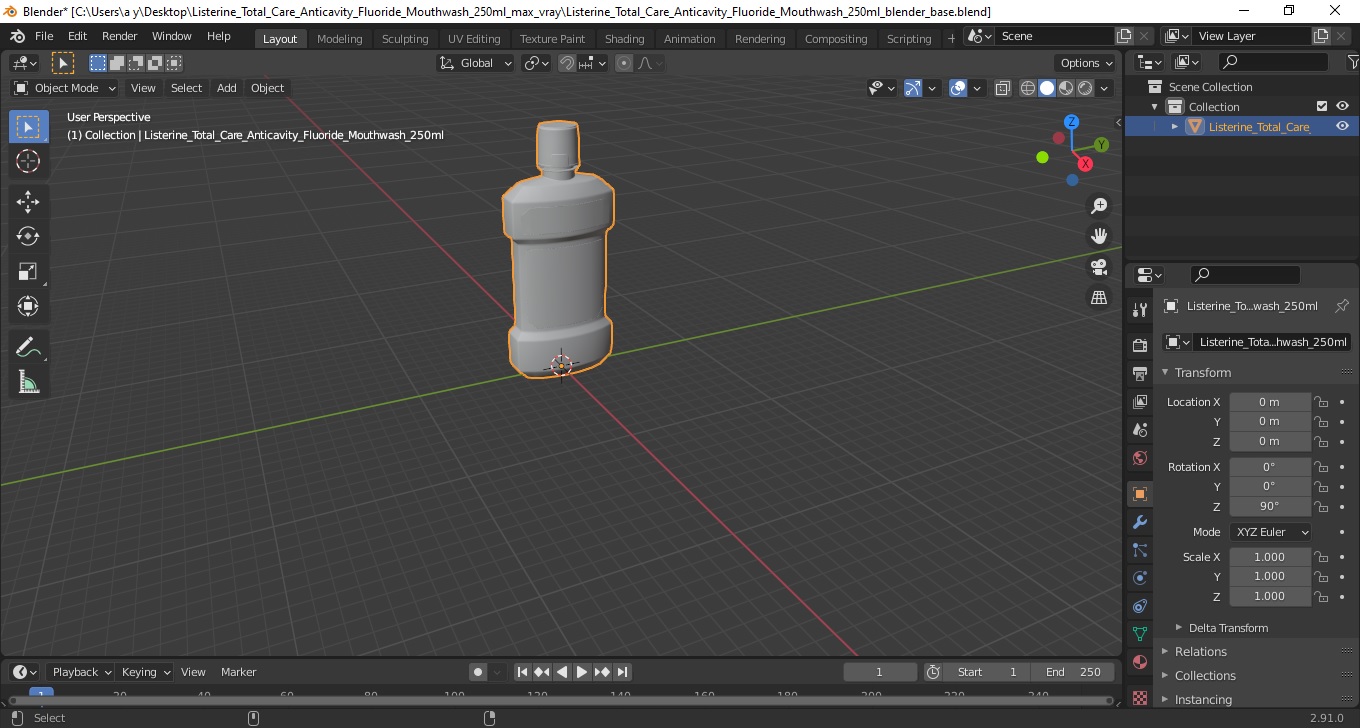Click the current frame number field

tap(880, 672)
